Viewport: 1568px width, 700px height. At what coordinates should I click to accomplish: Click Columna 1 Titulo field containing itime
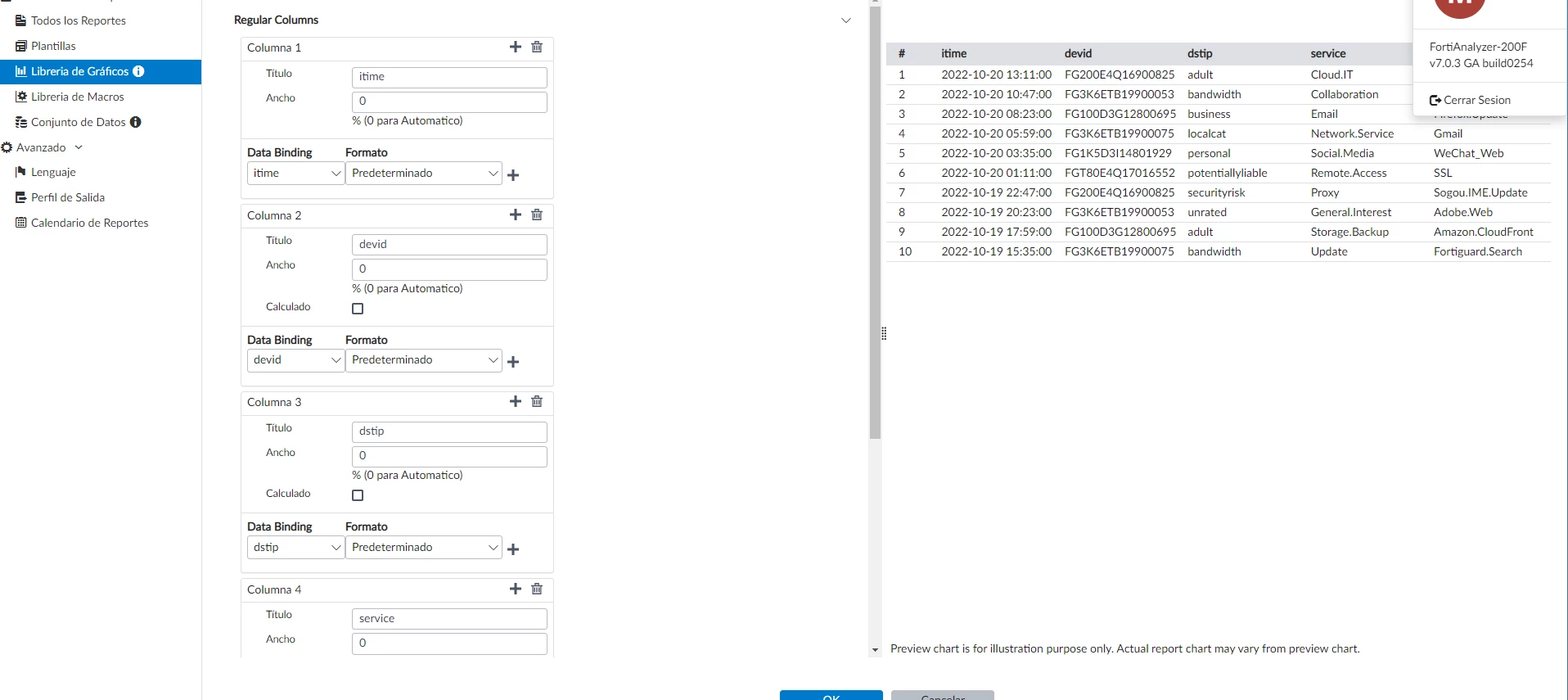[449, 77]
